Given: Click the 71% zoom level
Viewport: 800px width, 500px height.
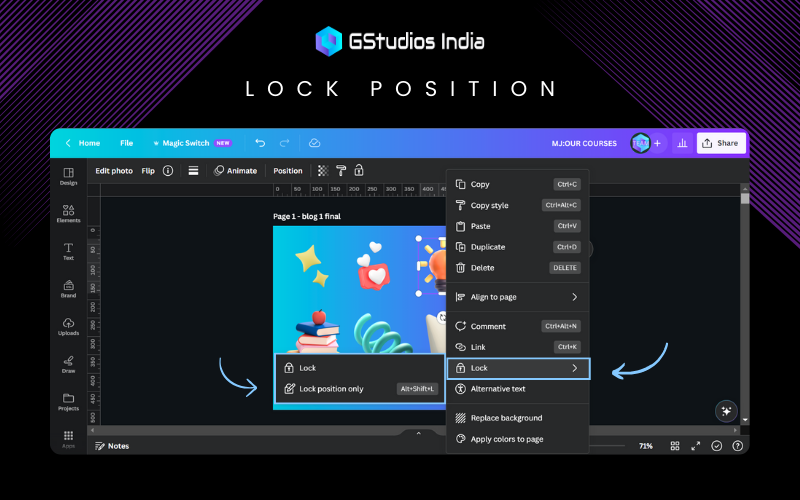Looking at the screenshot, I should (x=646, y=446).
